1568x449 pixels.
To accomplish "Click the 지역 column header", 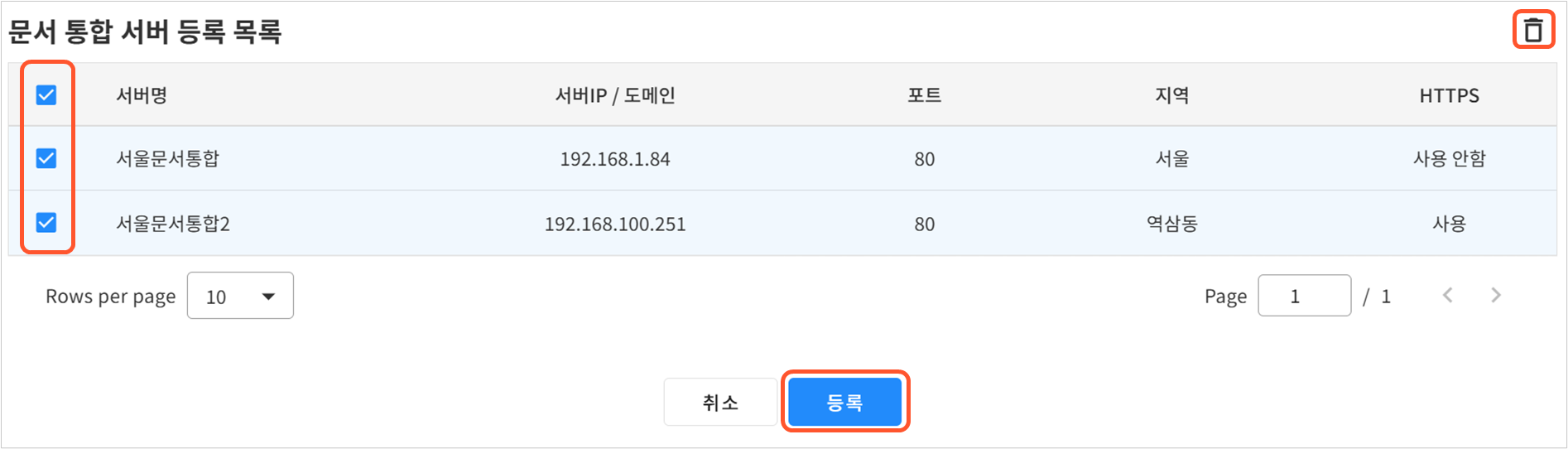I will coord(1171,95).
